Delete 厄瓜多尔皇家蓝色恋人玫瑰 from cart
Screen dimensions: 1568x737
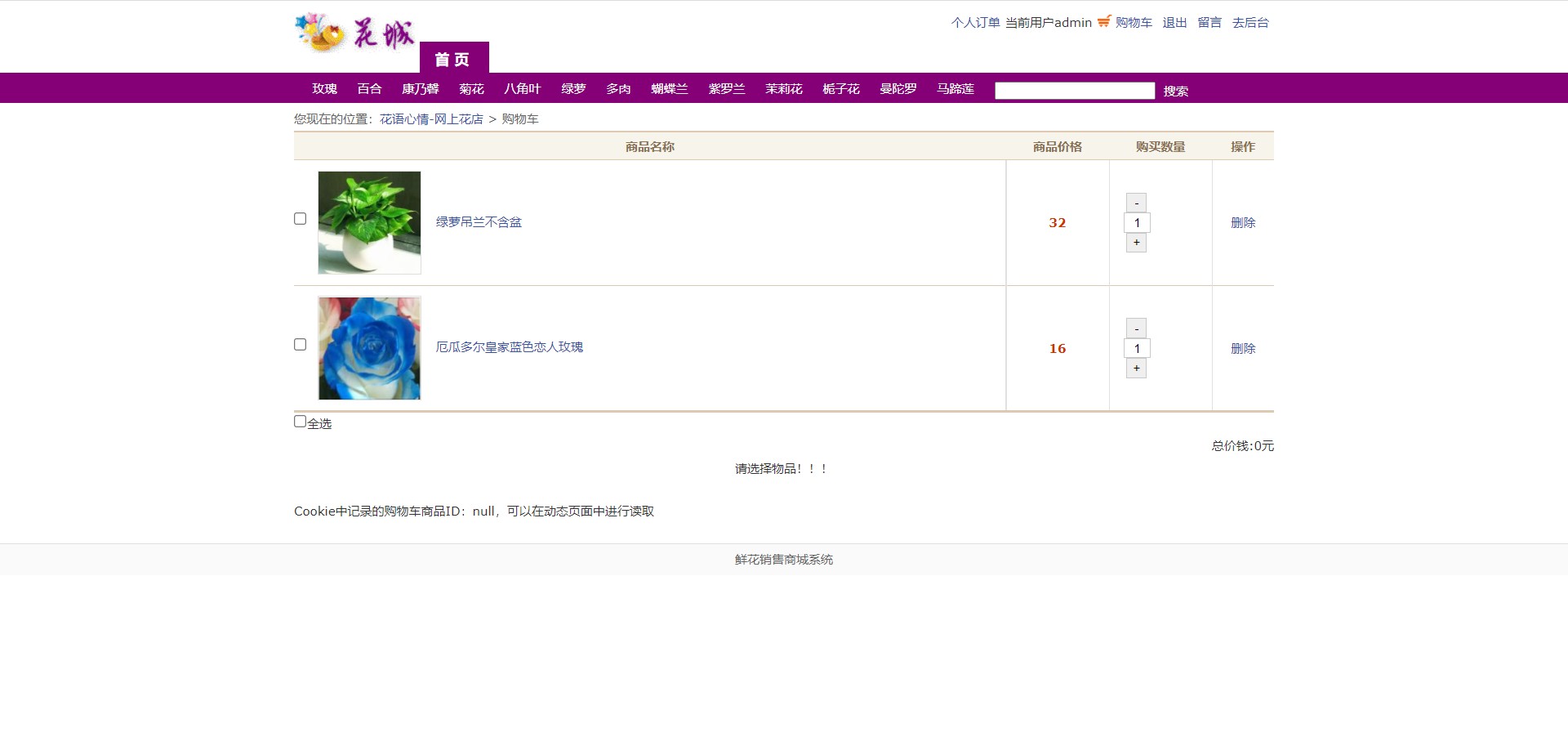pos(1243,349)
